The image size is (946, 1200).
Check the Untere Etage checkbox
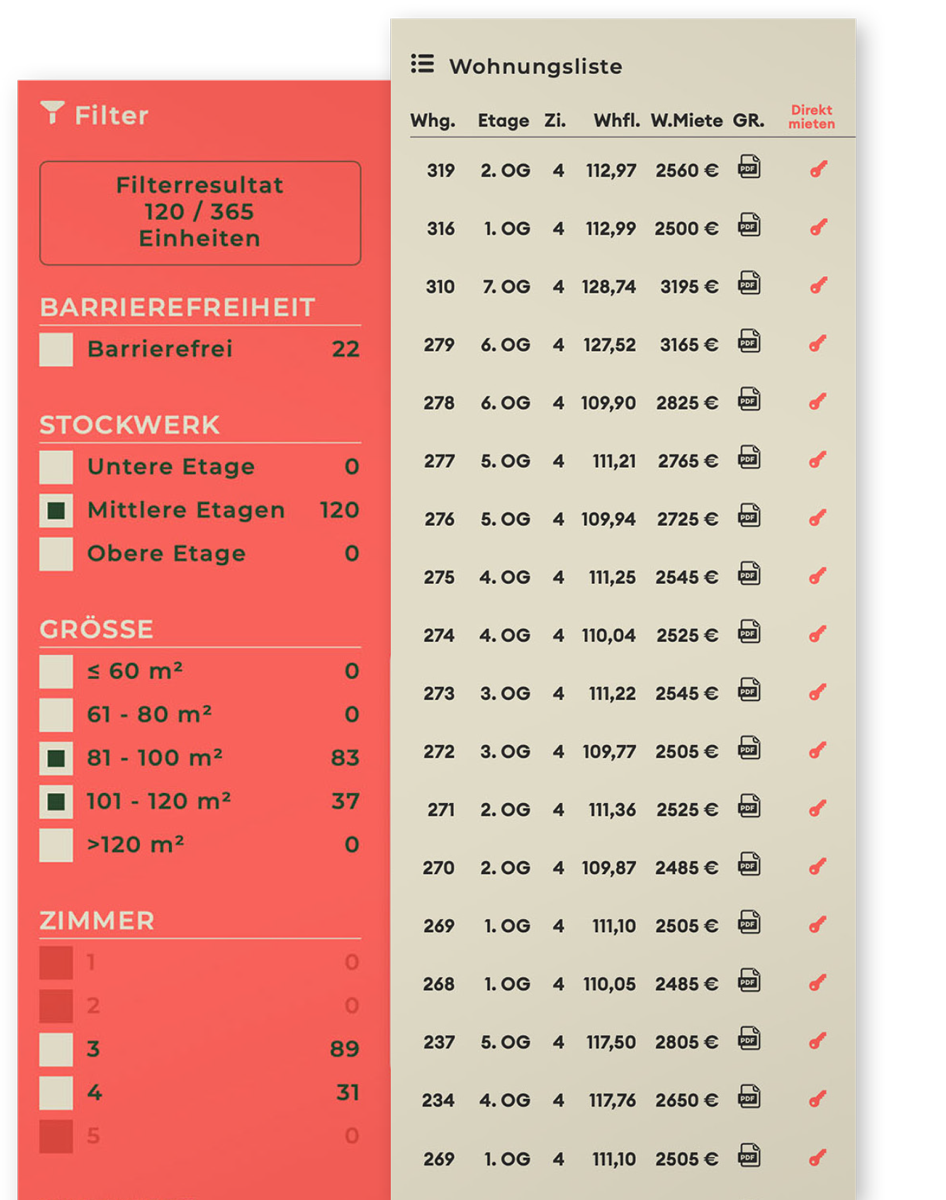[x=55, y=467]
